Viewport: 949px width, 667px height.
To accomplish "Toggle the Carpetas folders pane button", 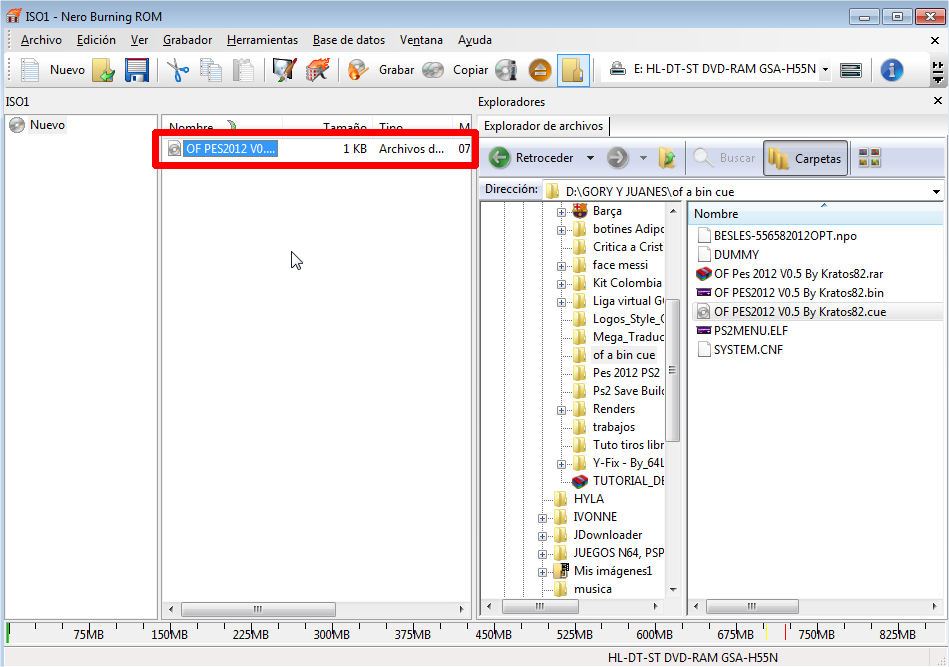I will [805, 159].
